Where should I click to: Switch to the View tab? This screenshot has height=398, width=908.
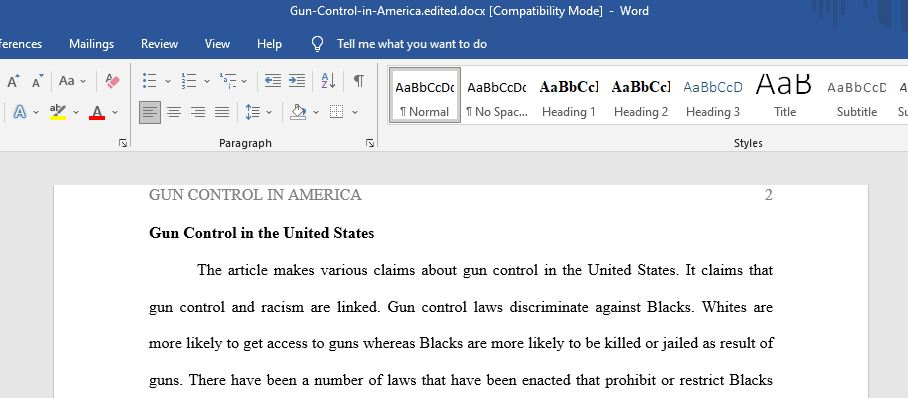(x=217, y=44)
